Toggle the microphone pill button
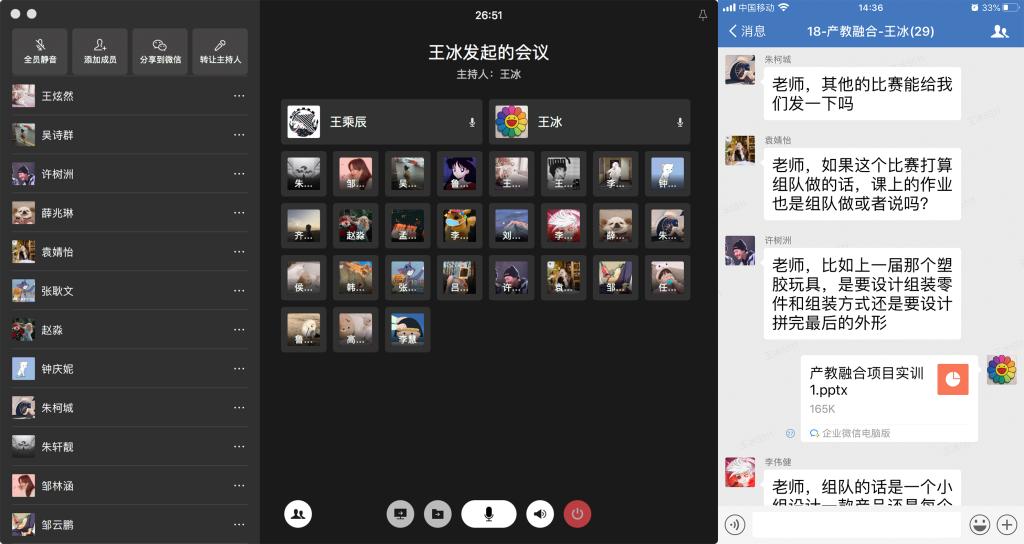The width and height of the screenshot is (1024, 544). (488, 514)
